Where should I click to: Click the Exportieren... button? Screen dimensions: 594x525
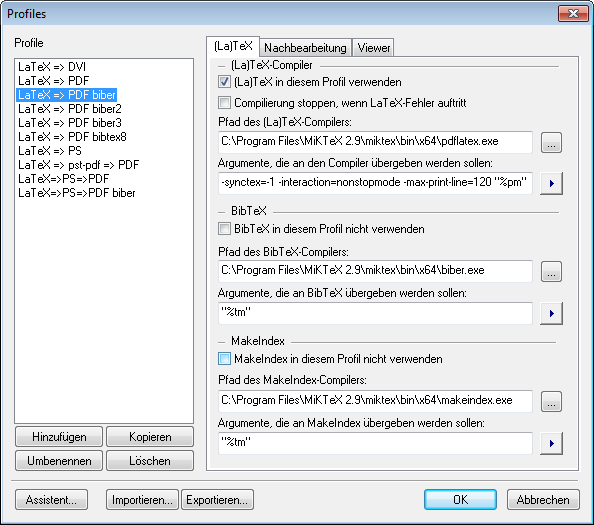pyautogui.click(x=217, y=500)
